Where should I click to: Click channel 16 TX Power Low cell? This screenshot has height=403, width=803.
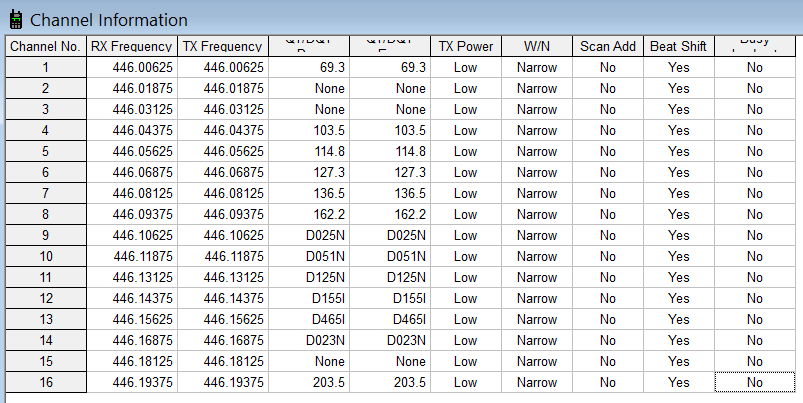(x=466, y=382)
